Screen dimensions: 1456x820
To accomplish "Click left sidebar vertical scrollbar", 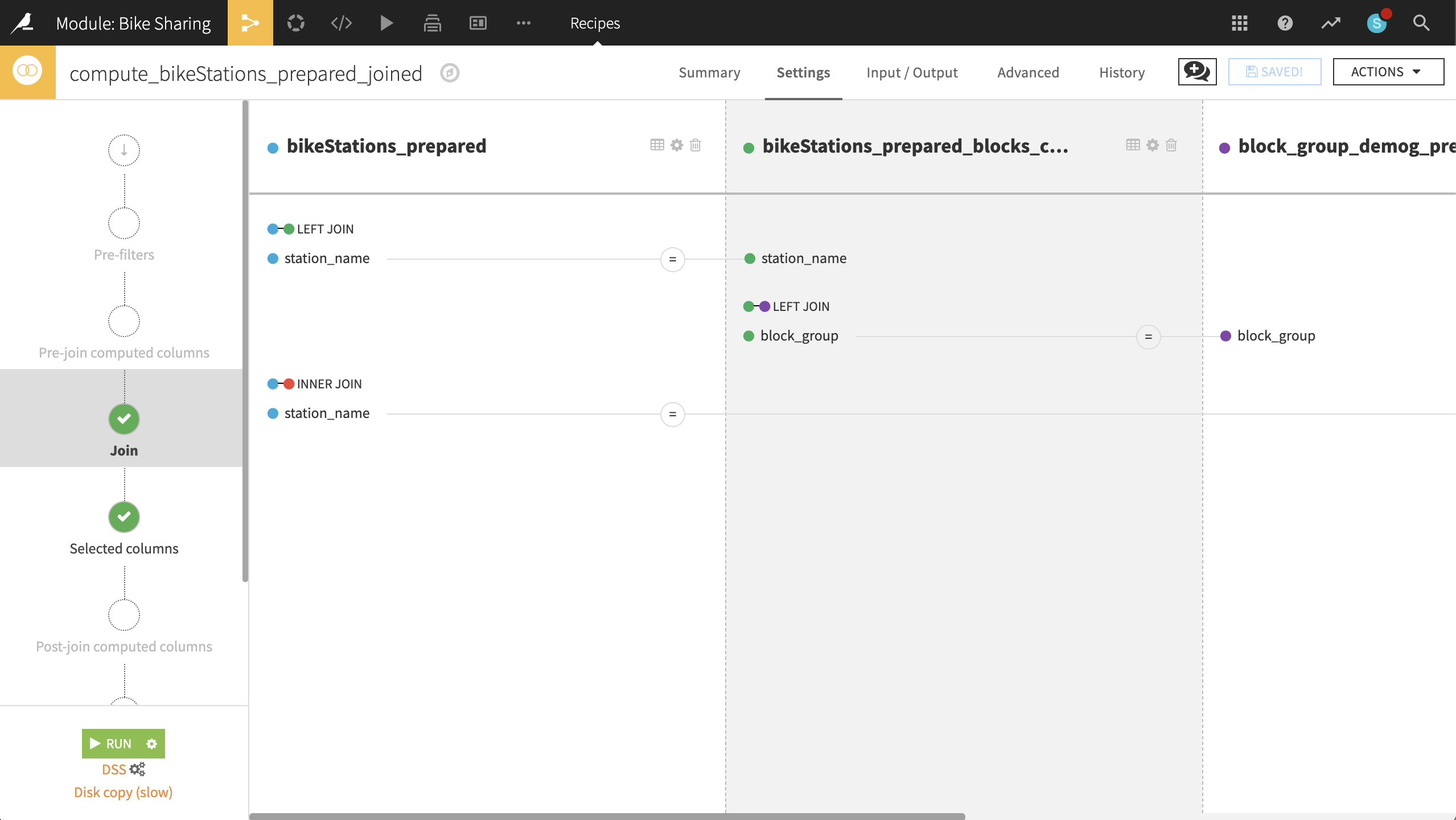I will 245,341.
